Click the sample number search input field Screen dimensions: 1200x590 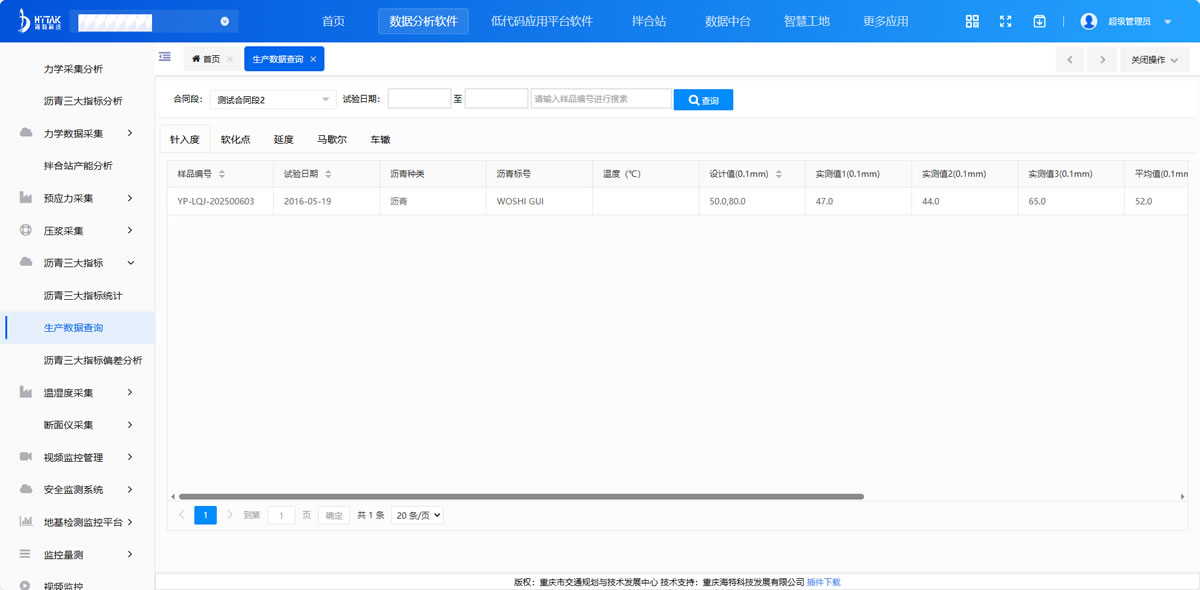pos(600,99)
